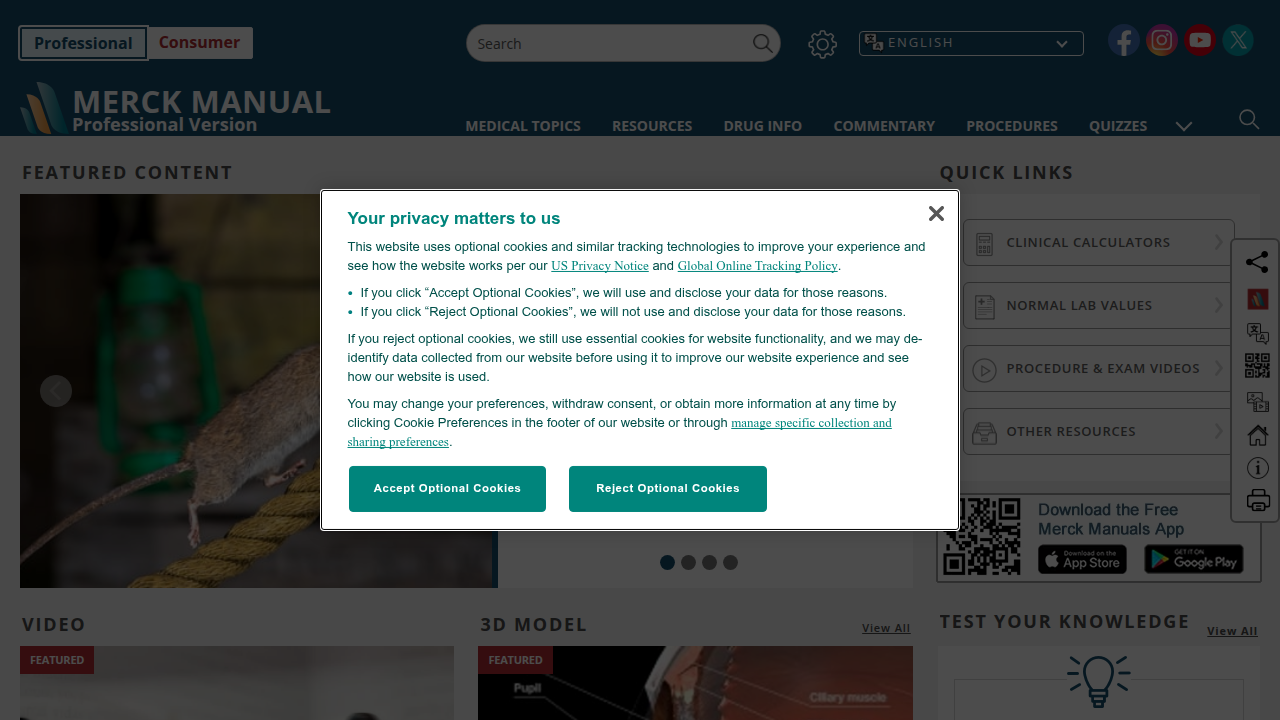Expand the extra navigation menu chevron
This screenshot has width=1280, height=720.
(1184, 126)
